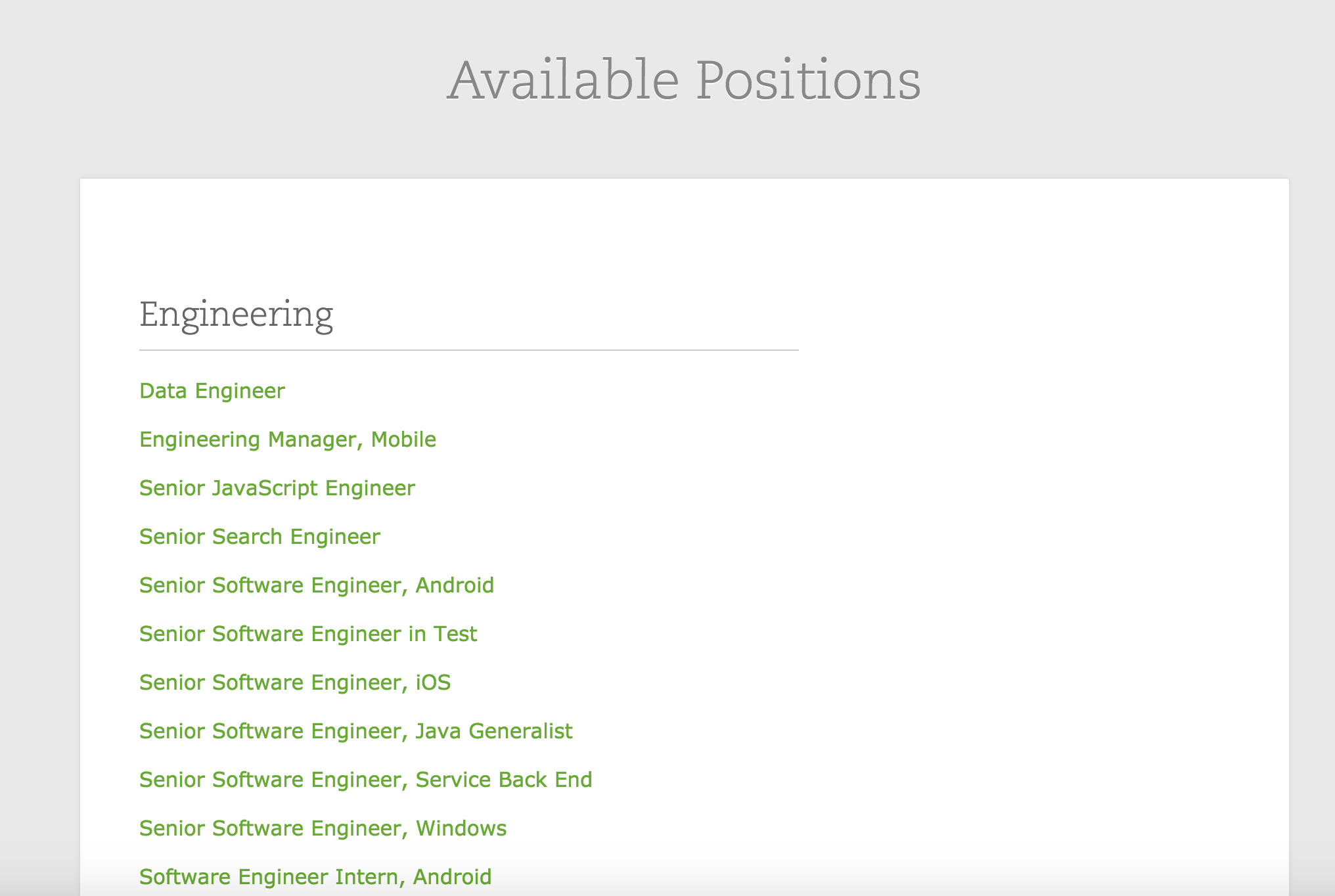
Task: Open Senior Software Engineer, iOS position
Action: [294, 683]
